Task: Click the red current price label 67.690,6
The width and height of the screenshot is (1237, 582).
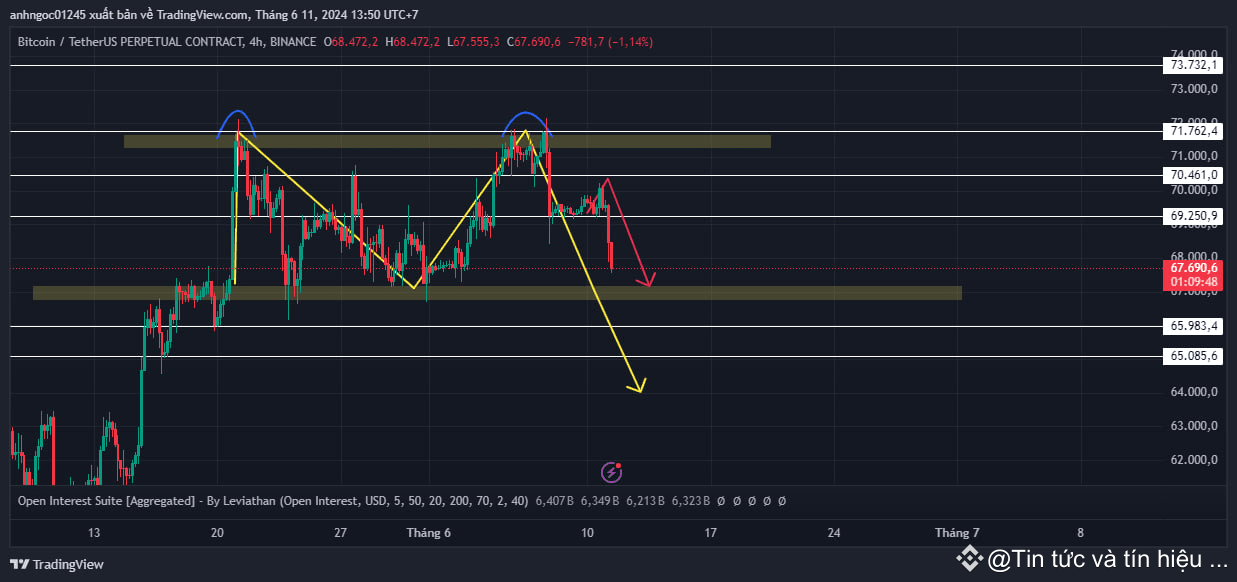Action: (x=1193, y=268)
